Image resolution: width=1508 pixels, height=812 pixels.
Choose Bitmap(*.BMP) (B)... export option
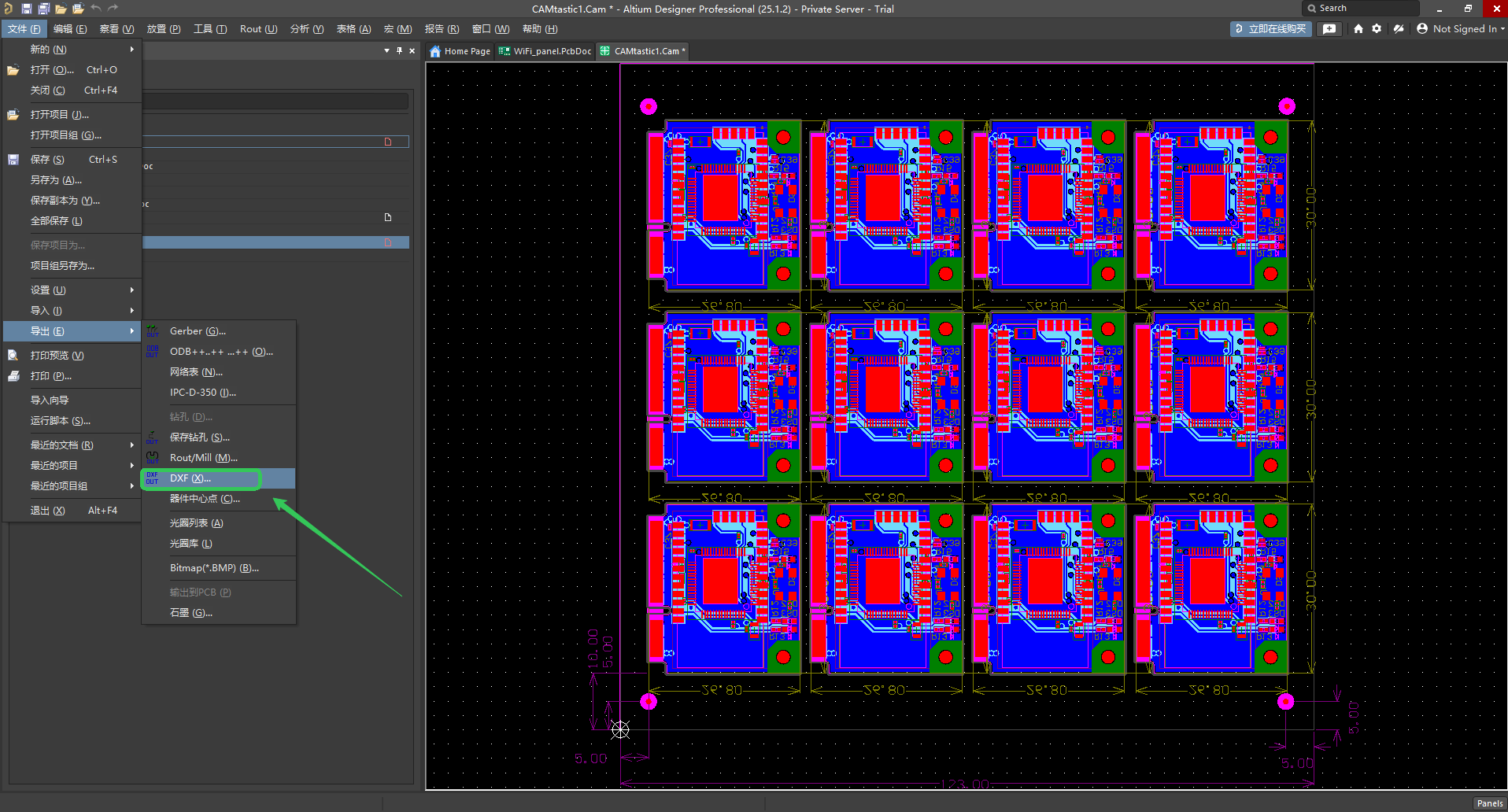click(219, 568)
